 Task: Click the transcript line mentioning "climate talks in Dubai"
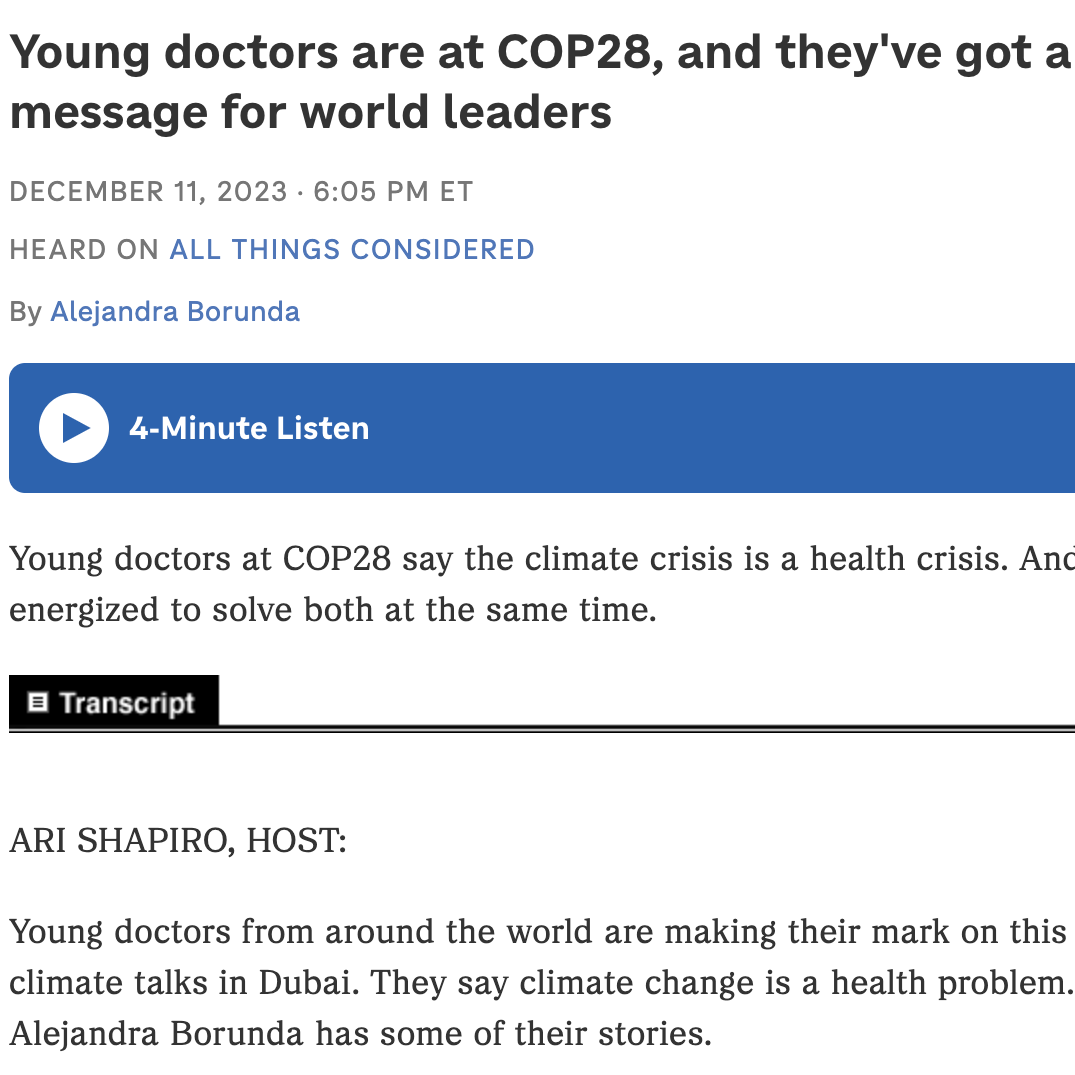pos(540,982)
